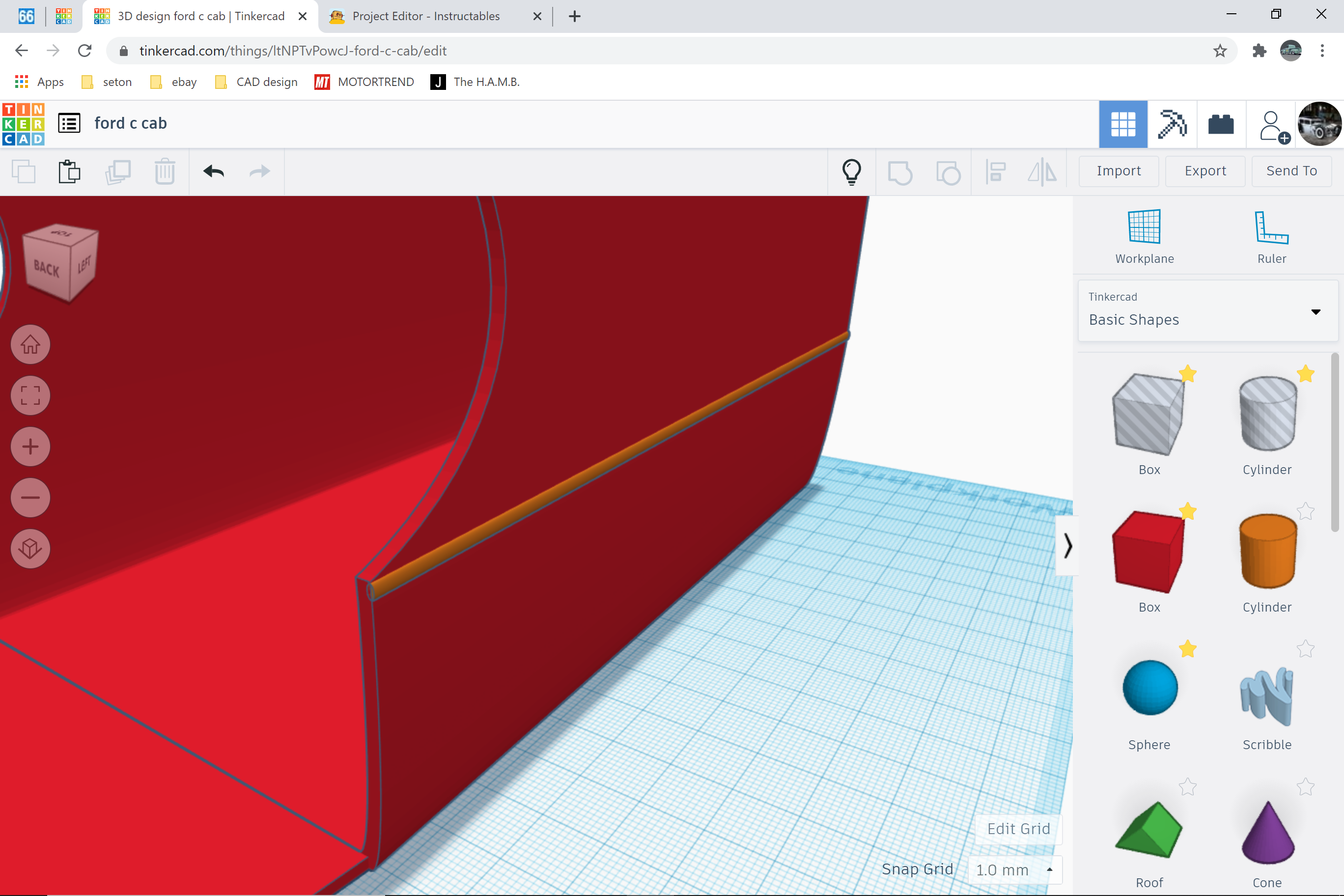Open the Bricks mode
The height and width of the screenshot is (896, 1344).
[x=1221, y=124]
